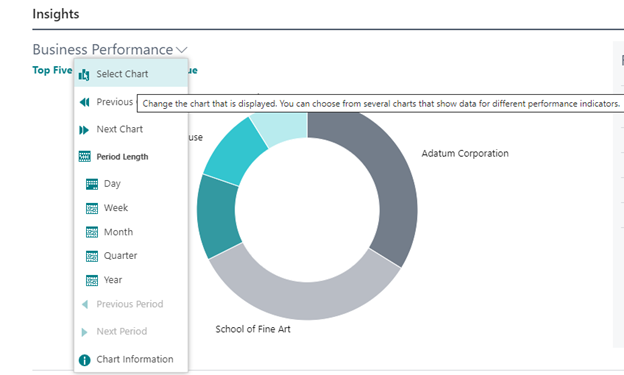Click the Insights section heading
624x375 pixels.
(x=56, y=14)
